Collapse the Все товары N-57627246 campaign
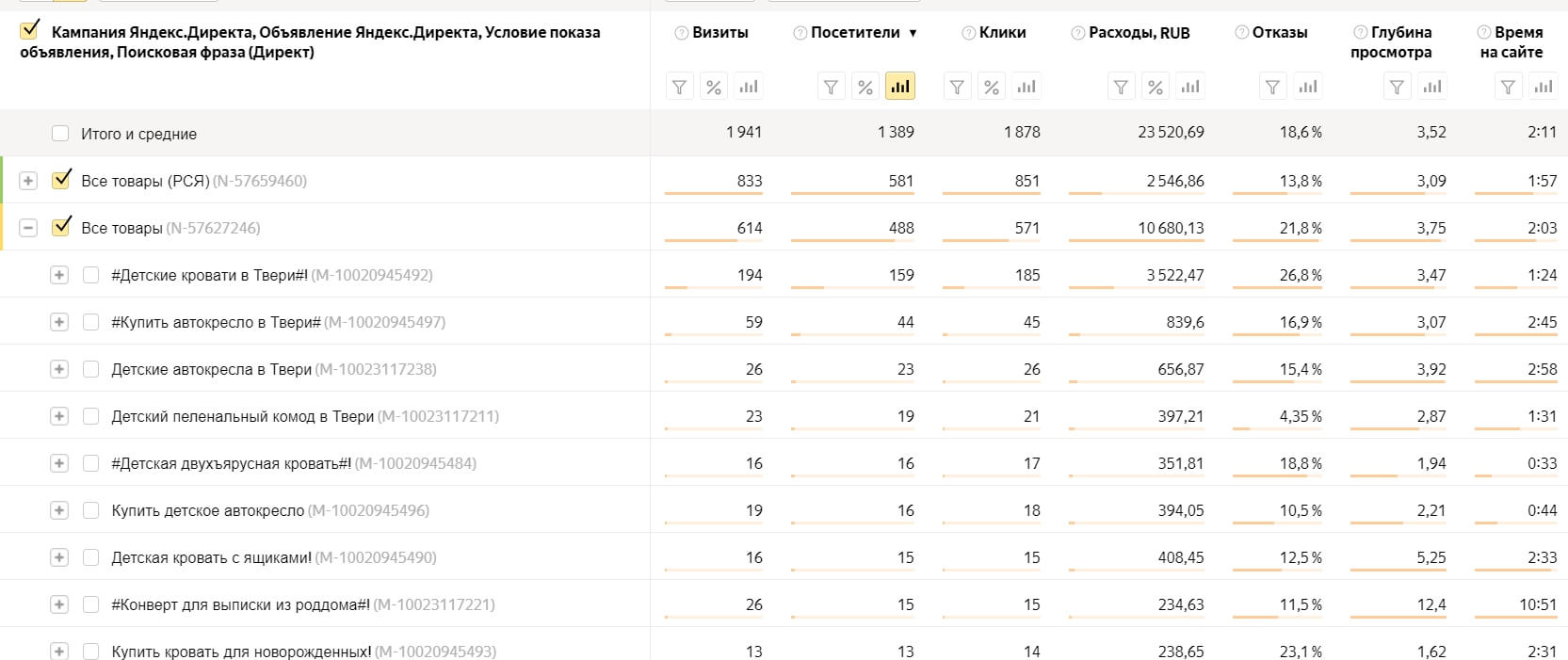 pyautogui.click(x=28, y=228)
